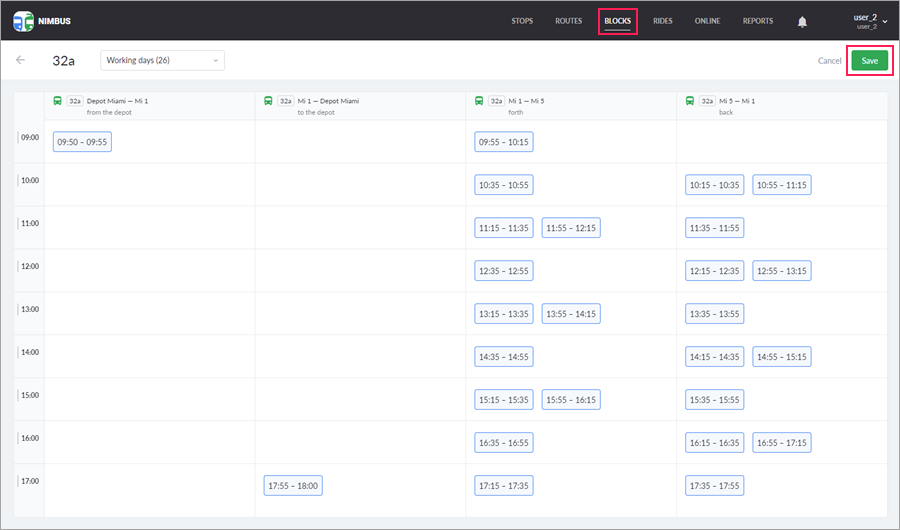Click the 17:00 time row label
Viewport: 900px width, 530px height.
pos(30,481)
